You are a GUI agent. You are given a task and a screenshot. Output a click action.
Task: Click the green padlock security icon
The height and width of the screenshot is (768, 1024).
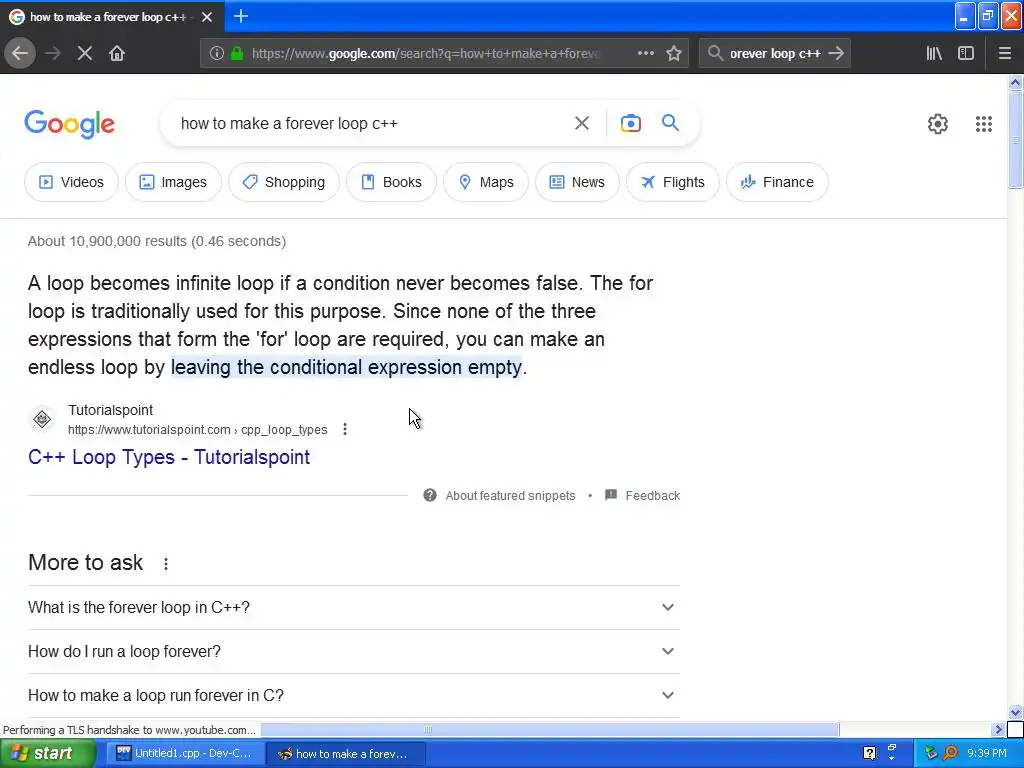click(237, 54)
